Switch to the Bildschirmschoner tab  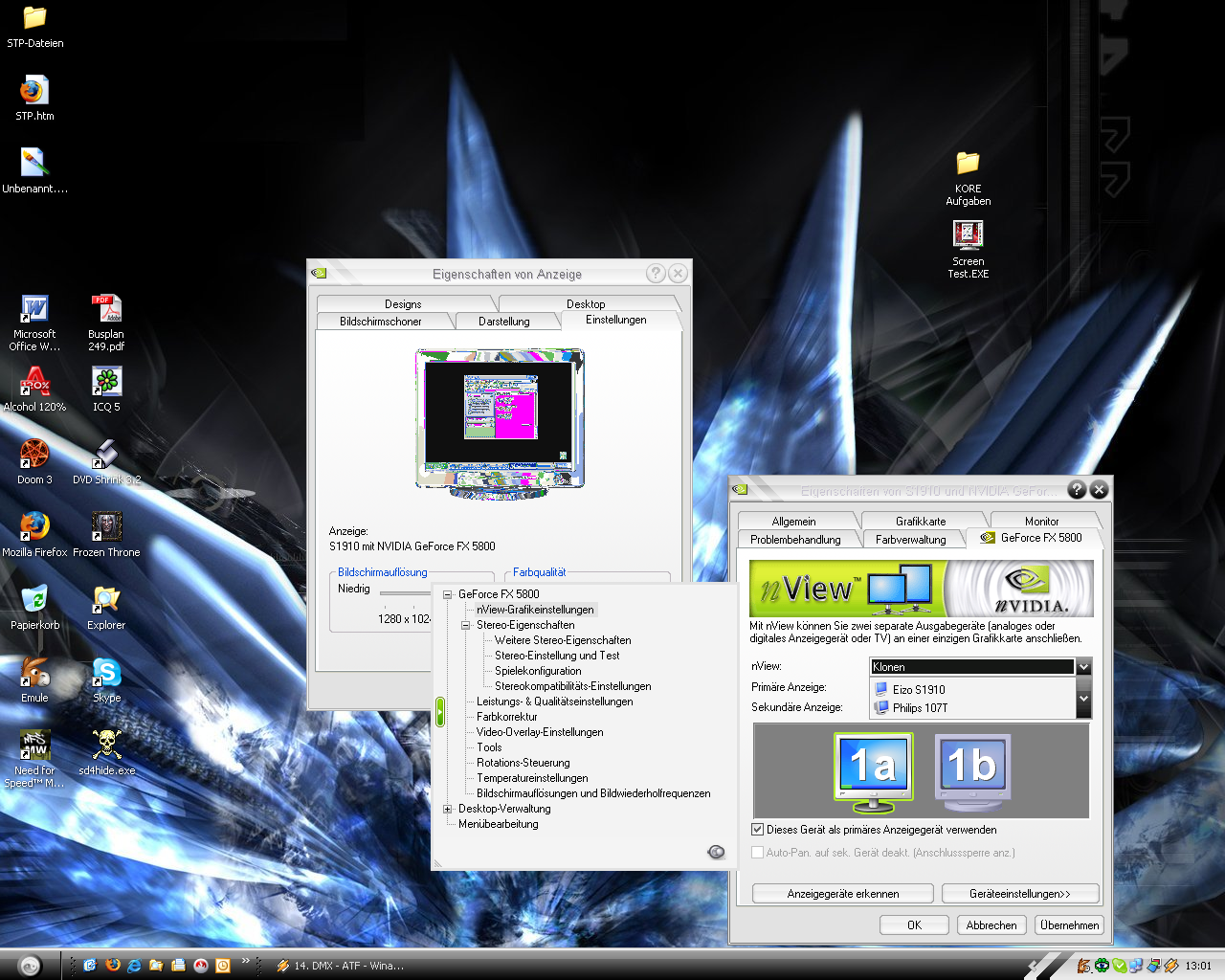click(380, 322)
